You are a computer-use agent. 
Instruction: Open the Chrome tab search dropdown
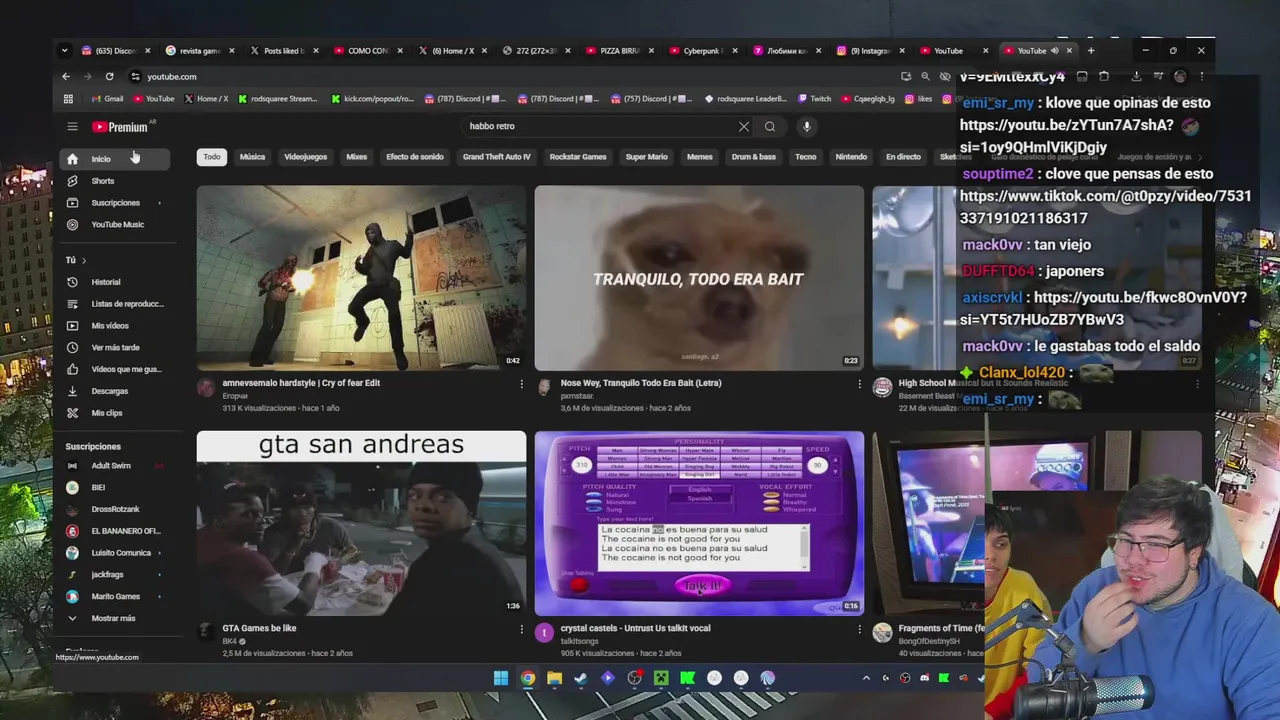pos(64,51)
